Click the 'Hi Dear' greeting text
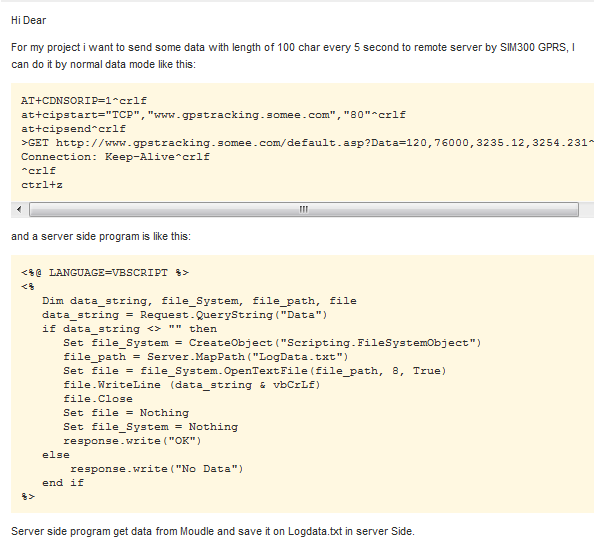595x541 pixels. pos(28,20)
